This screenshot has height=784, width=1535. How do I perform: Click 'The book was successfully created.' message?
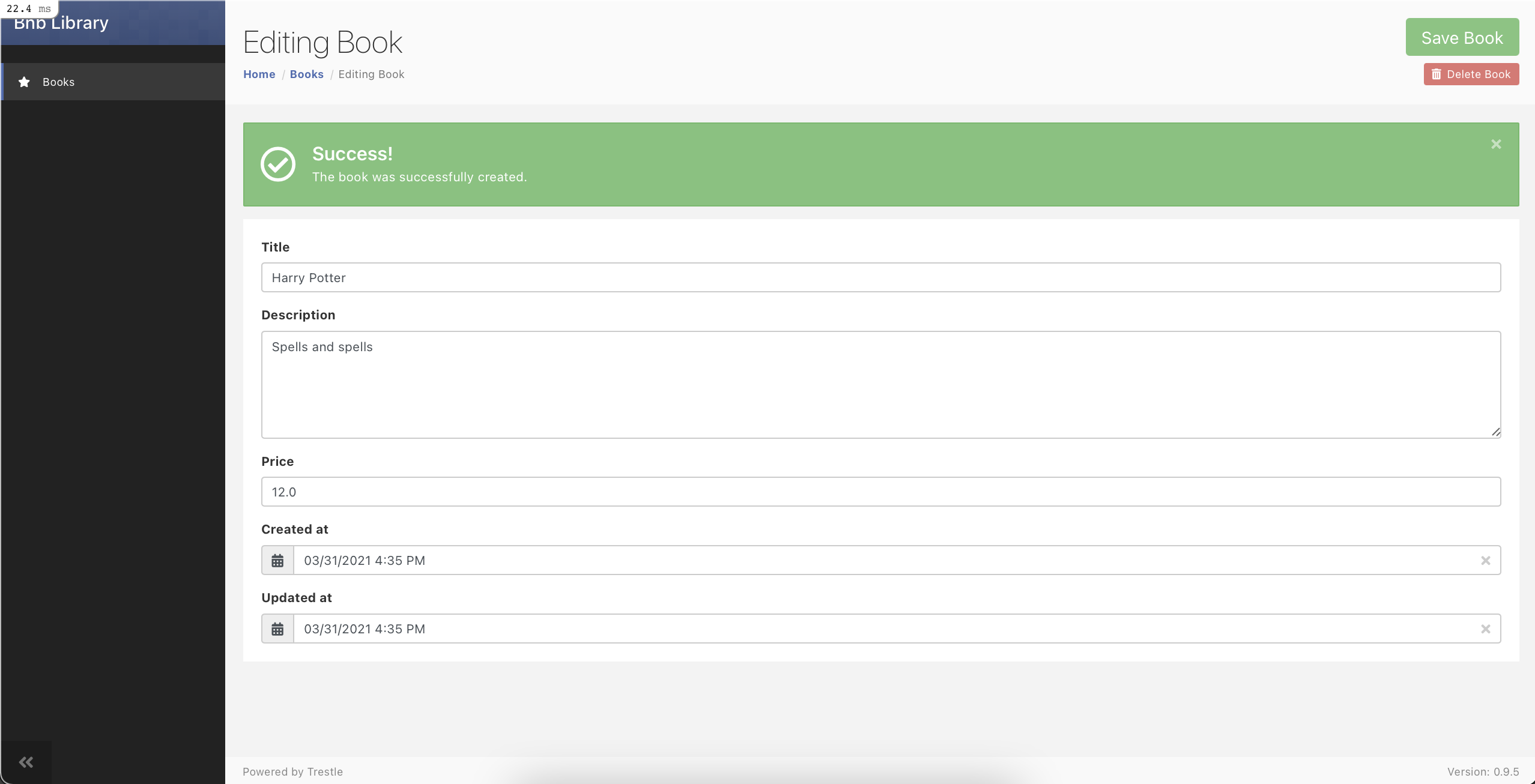point(419,177)
